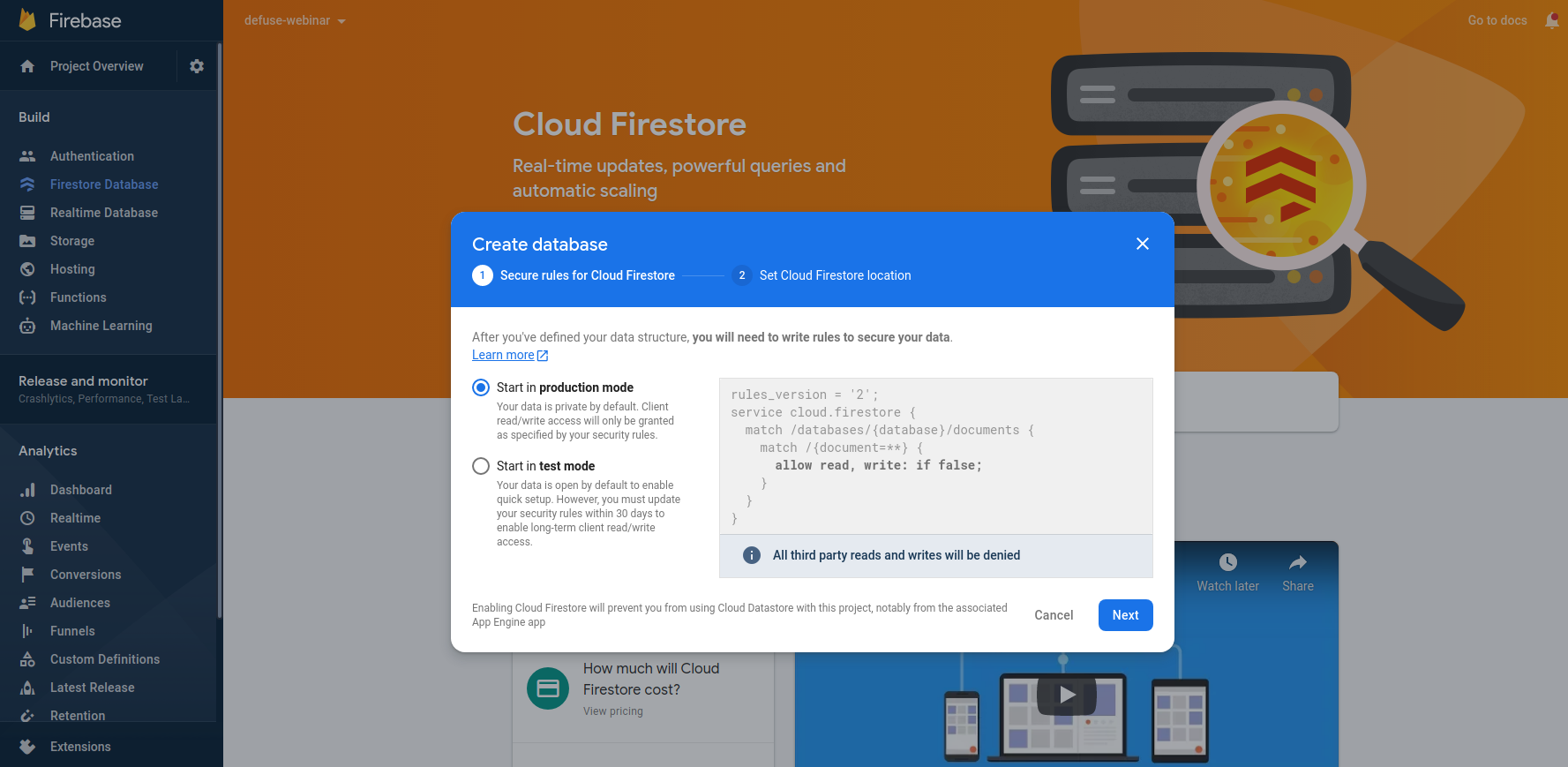Click the Realtime clock icon under Analytics
This screenshot has width=1568, height=767.
click(x=27, y=518)
